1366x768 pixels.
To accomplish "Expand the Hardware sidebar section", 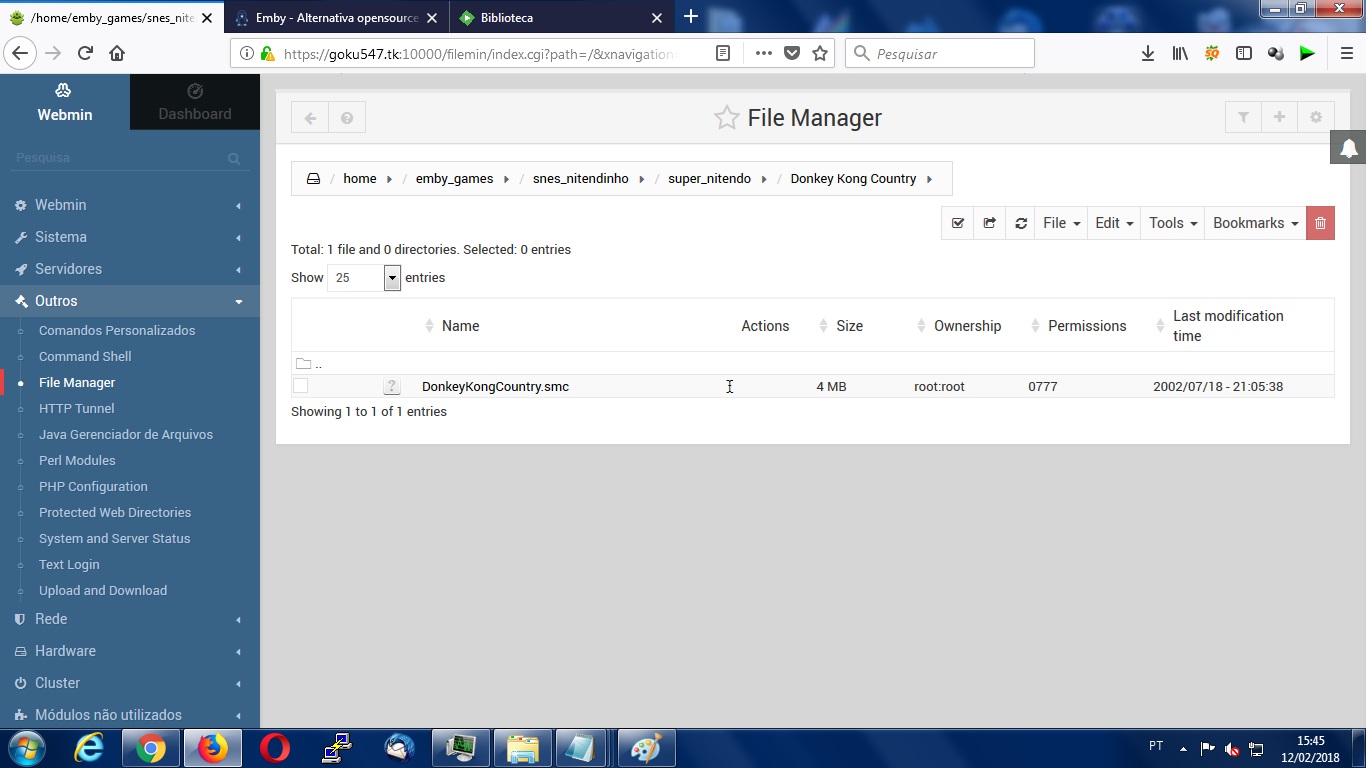I will tap(130, 651).
